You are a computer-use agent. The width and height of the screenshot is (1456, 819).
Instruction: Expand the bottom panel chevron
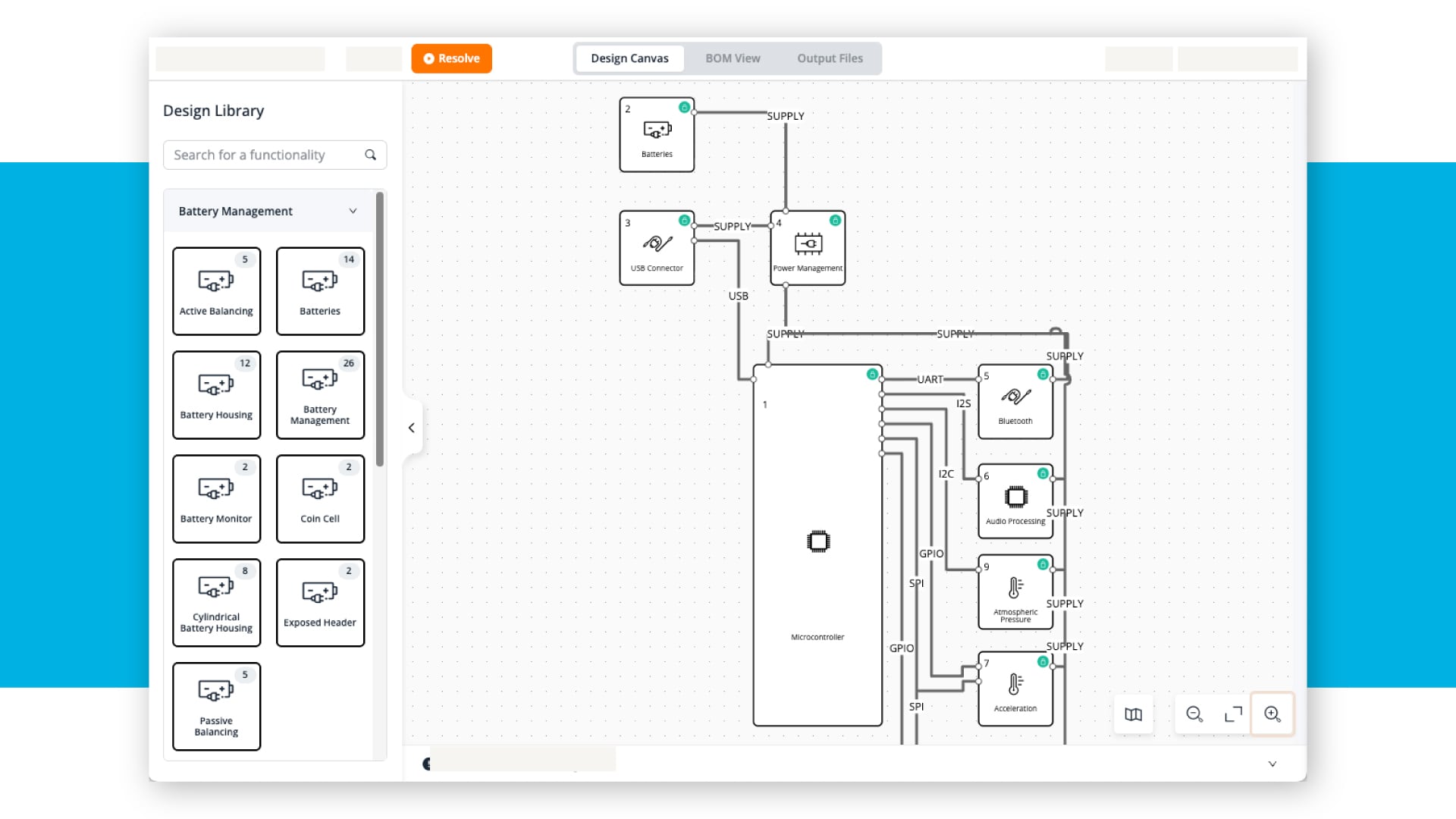point(1272,764)
